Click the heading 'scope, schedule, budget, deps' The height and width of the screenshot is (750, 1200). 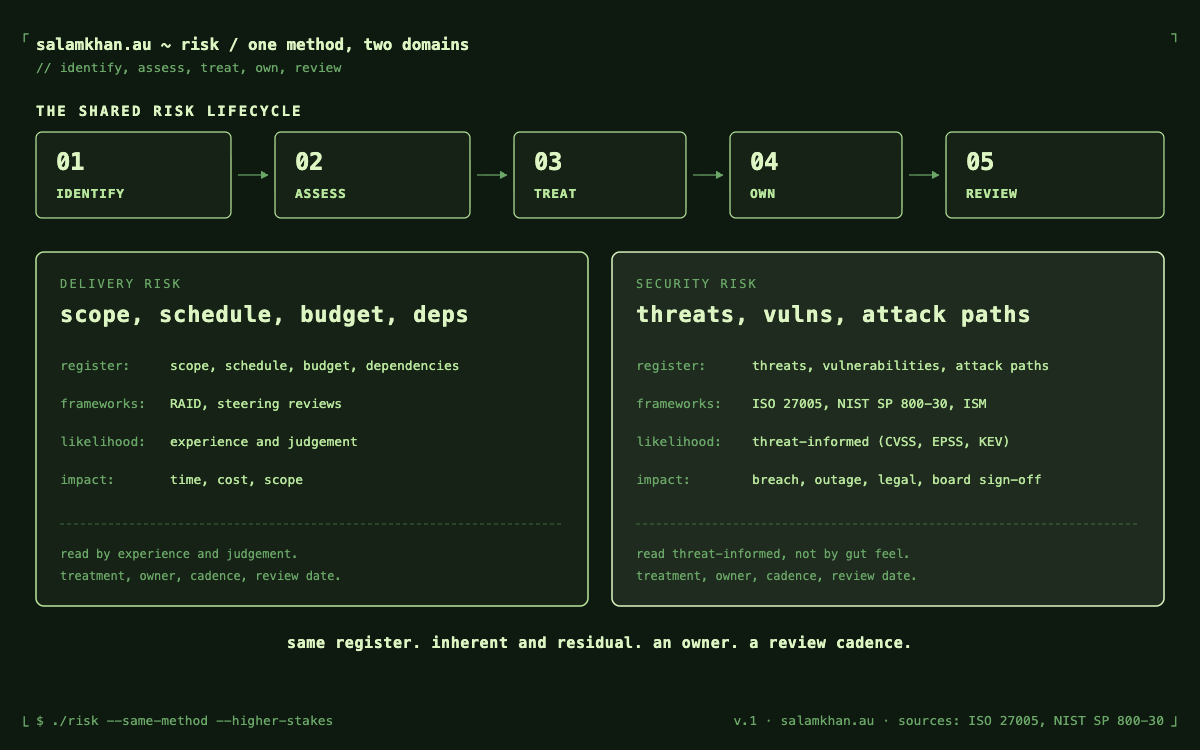tap(264, 314)
